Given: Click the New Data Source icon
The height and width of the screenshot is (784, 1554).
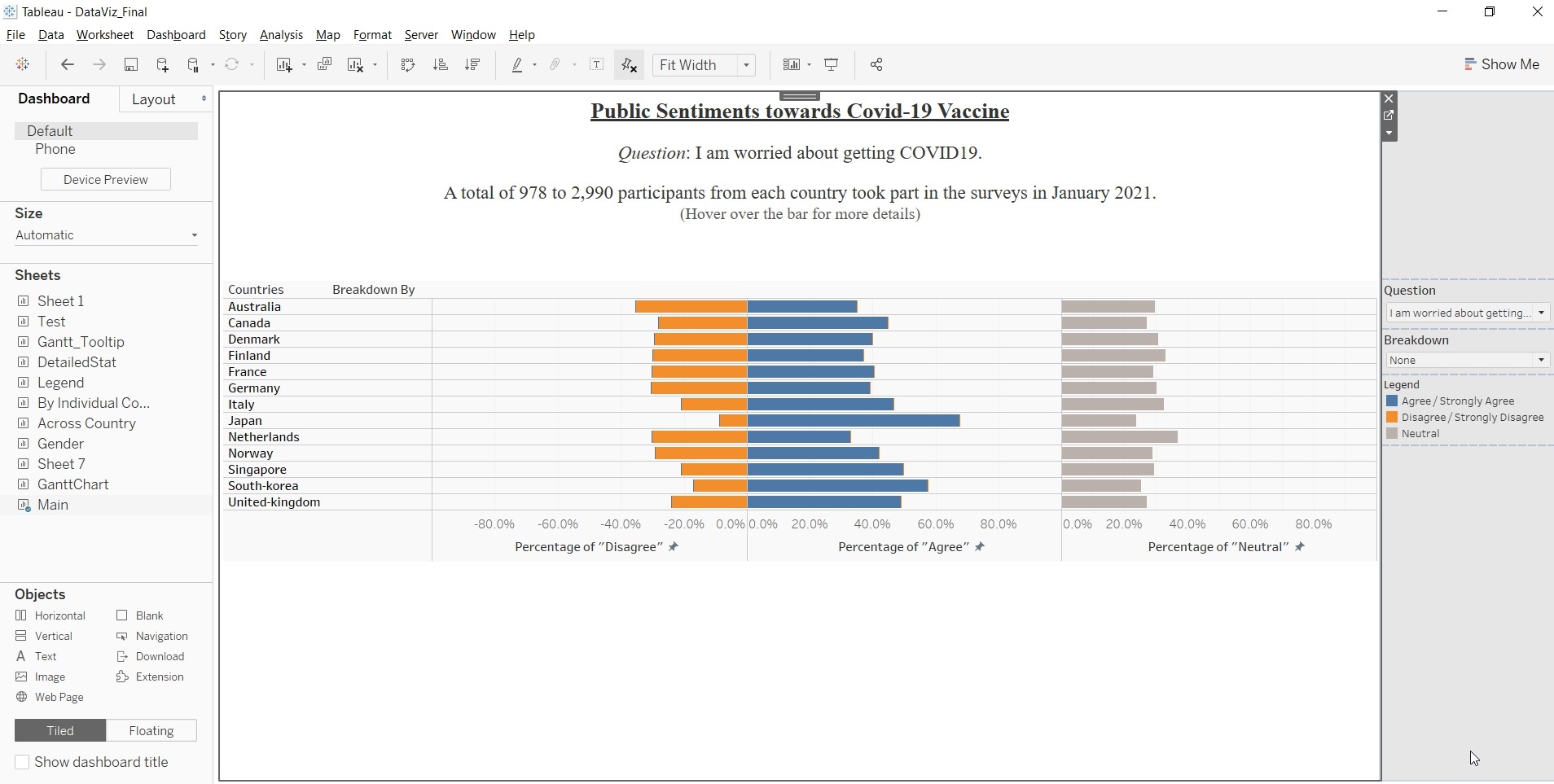Looking at the screenshot, I should click(162, 65).
